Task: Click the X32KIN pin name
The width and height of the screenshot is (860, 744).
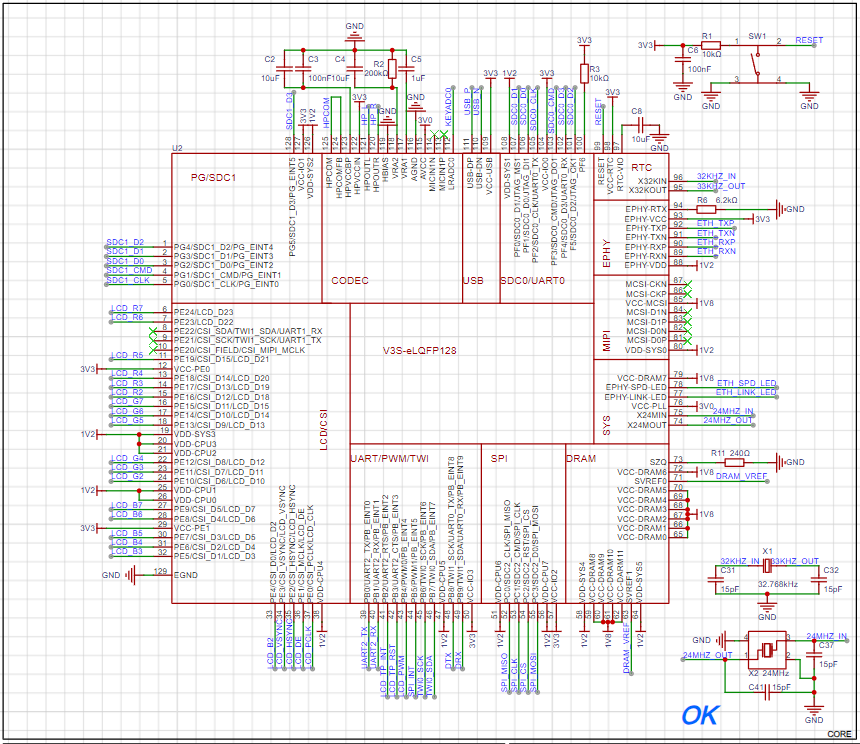Action: click(x=652, y=181)
